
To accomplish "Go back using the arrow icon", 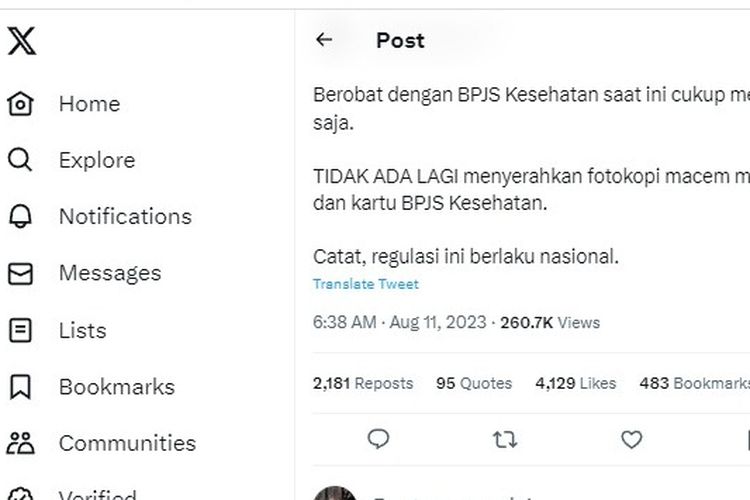I will [323, 40].
